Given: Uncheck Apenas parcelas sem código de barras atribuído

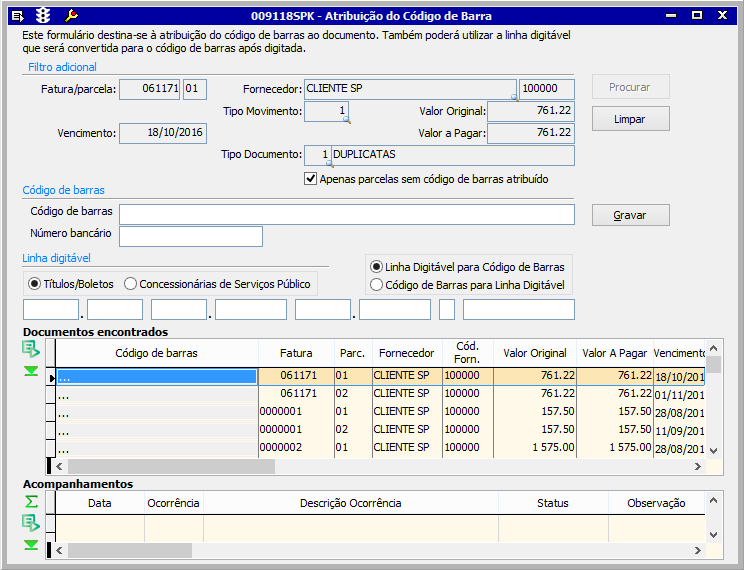Looking at the screenshot, I should click(x=310, y=179).
